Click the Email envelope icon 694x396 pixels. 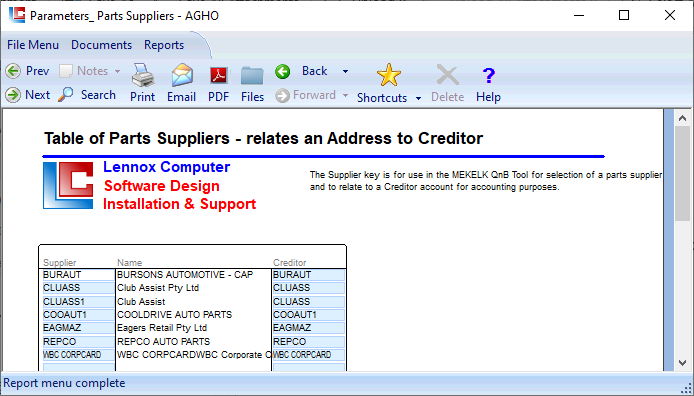pyautogui.click(x=182, y=75)
